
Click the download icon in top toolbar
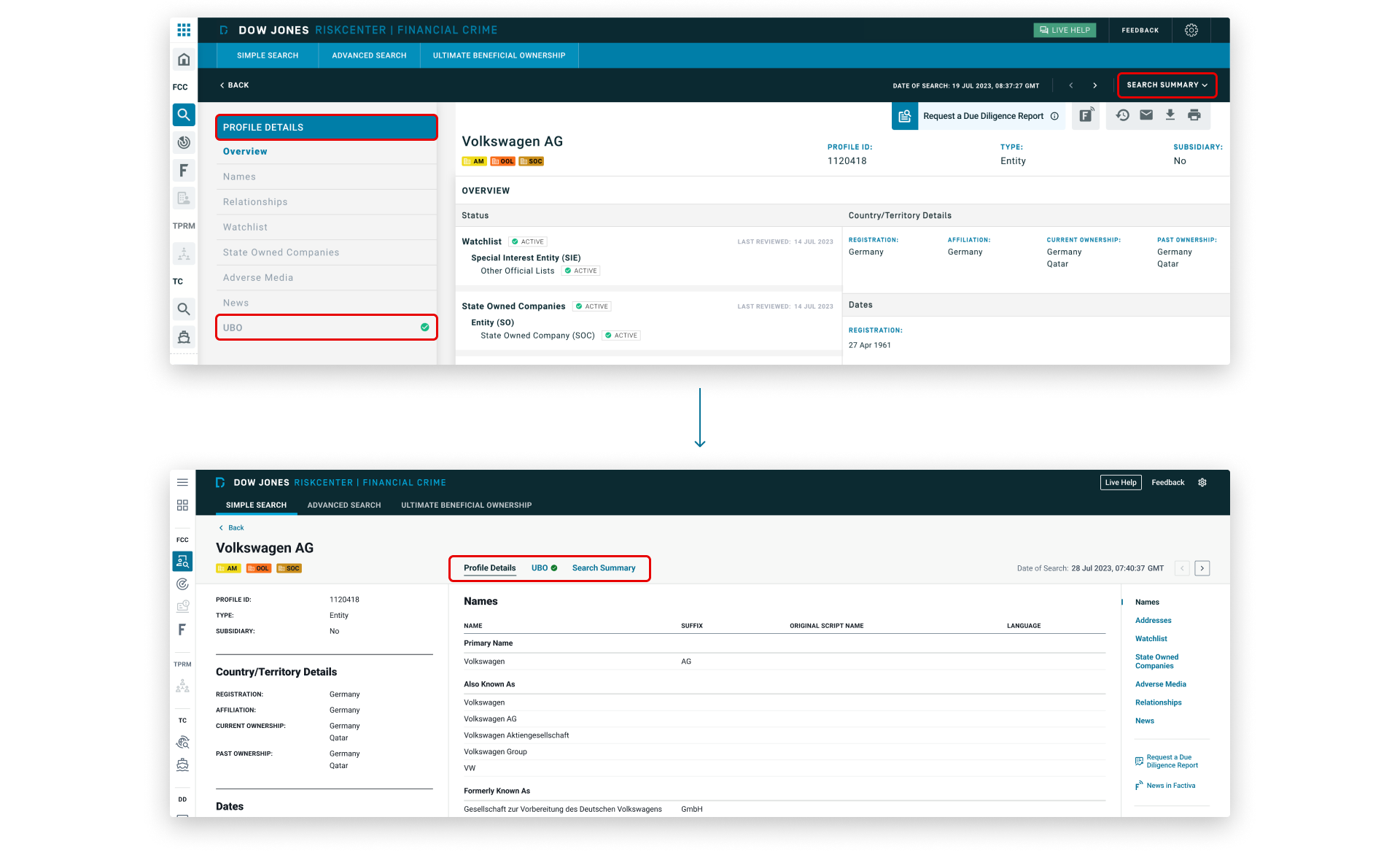(x=1170, y=115)
